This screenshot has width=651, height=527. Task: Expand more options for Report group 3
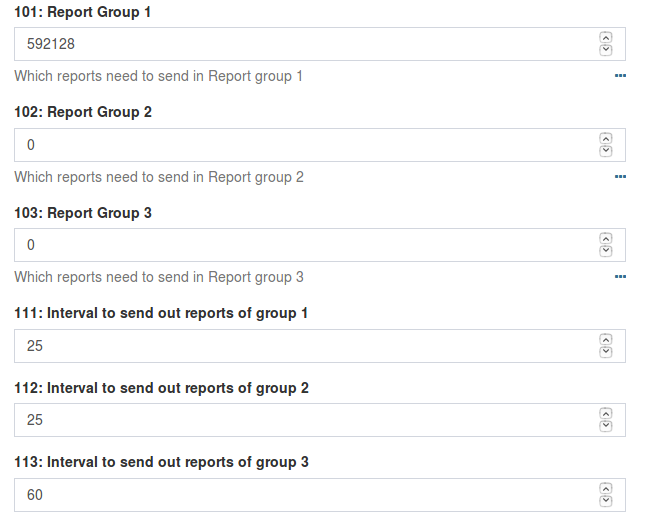620,277
